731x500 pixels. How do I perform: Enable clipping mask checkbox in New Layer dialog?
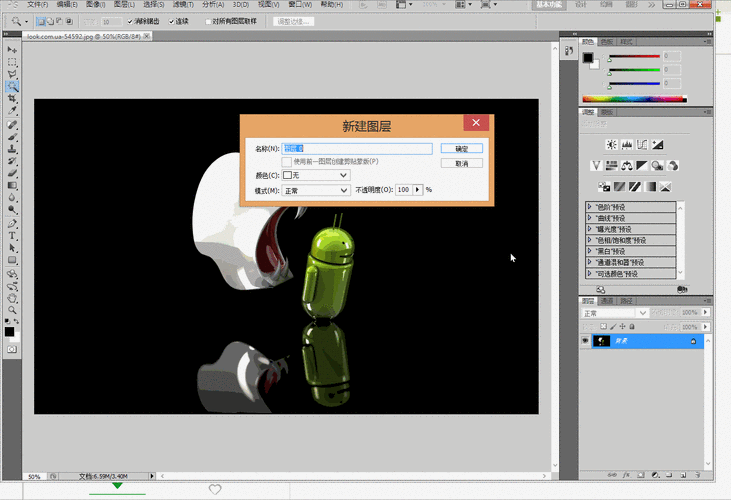click(287, 162)
